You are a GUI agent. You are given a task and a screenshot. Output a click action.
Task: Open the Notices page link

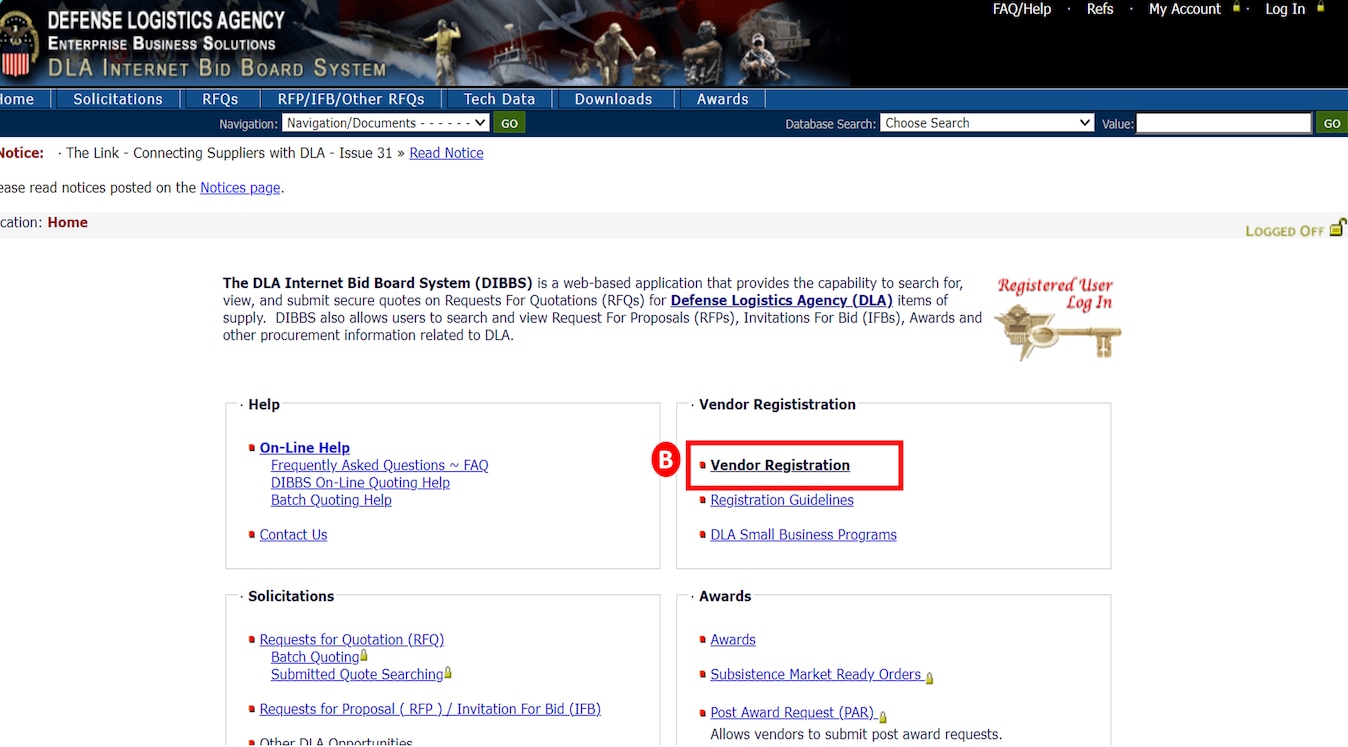click(240, 187)
